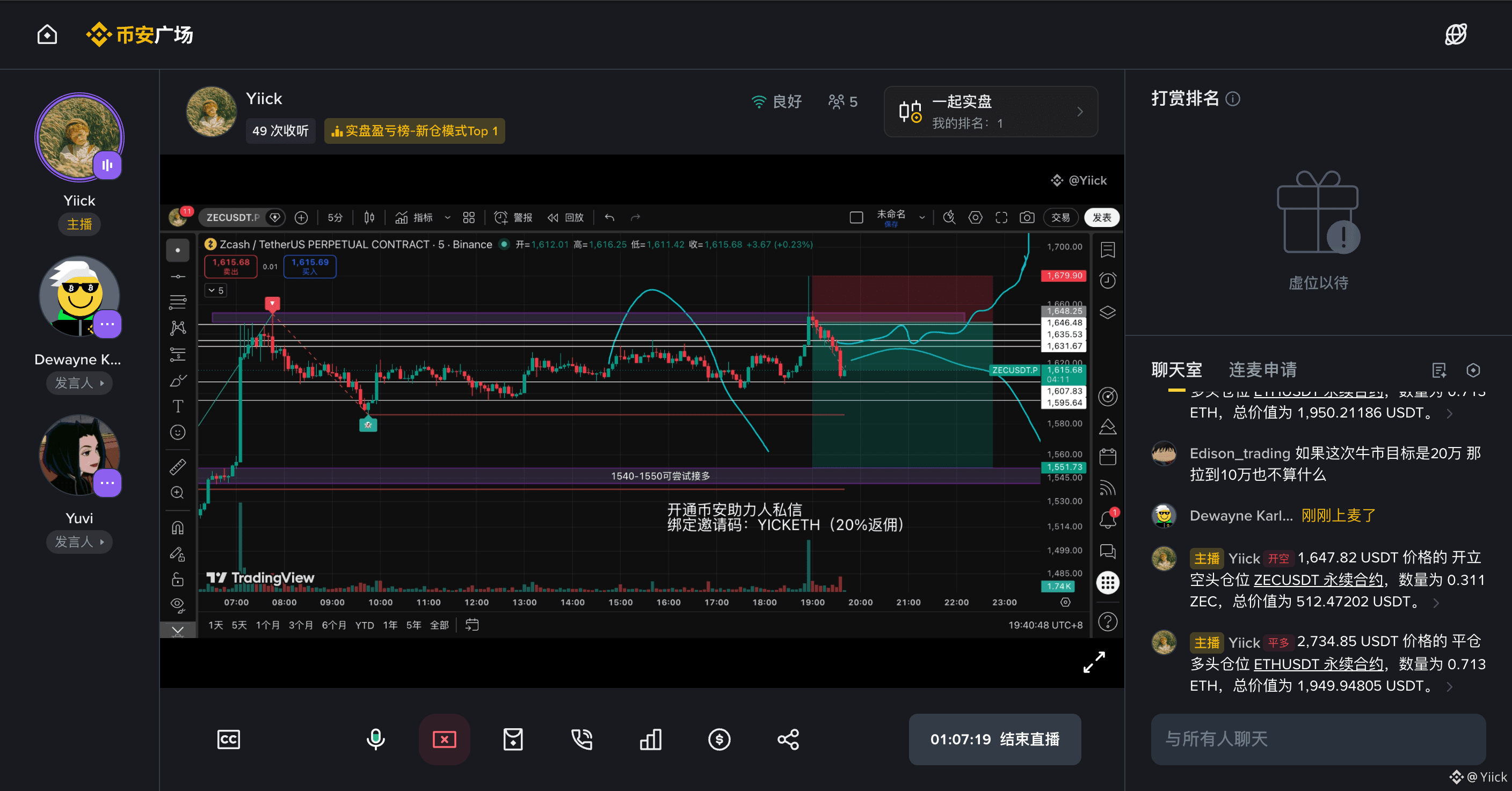The height and width of the screenshot is (791, 1512).
Task: Open the phone call requests icon
Action: pyautogui.click(x=581, y=739)
